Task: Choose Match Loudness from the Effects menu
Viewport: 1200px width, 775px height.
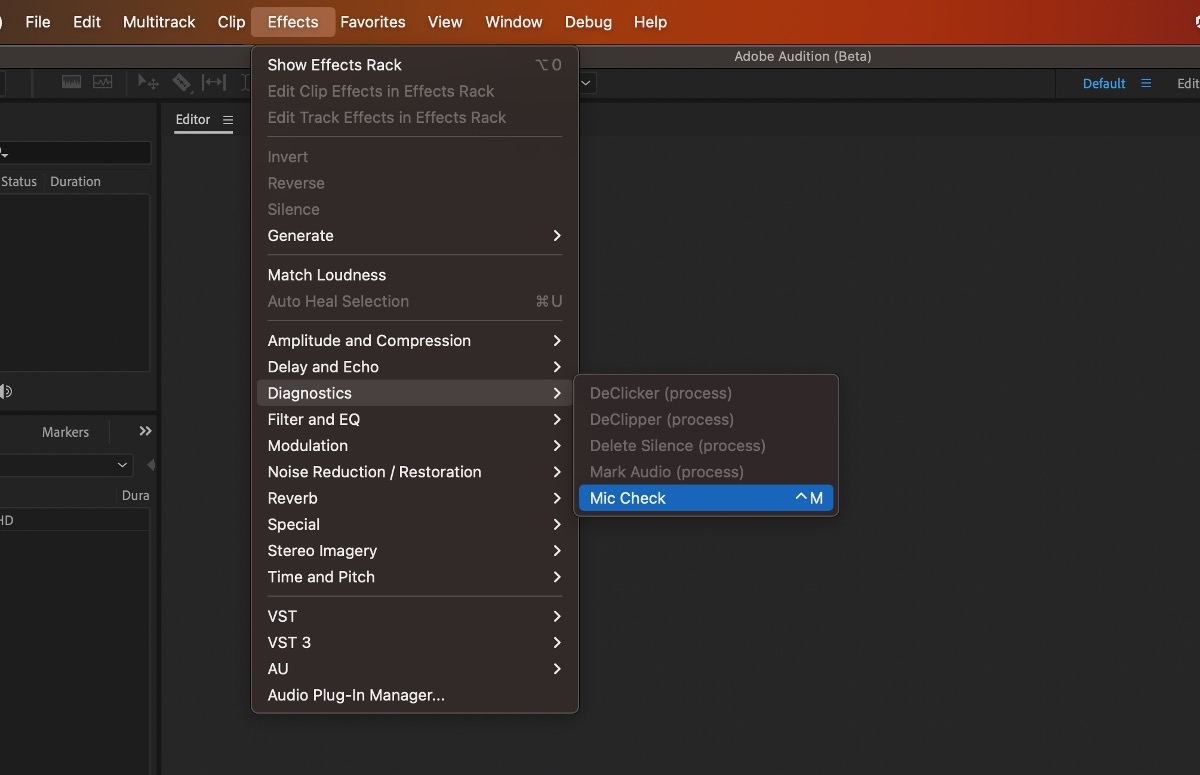Action: tap(326, 274)
